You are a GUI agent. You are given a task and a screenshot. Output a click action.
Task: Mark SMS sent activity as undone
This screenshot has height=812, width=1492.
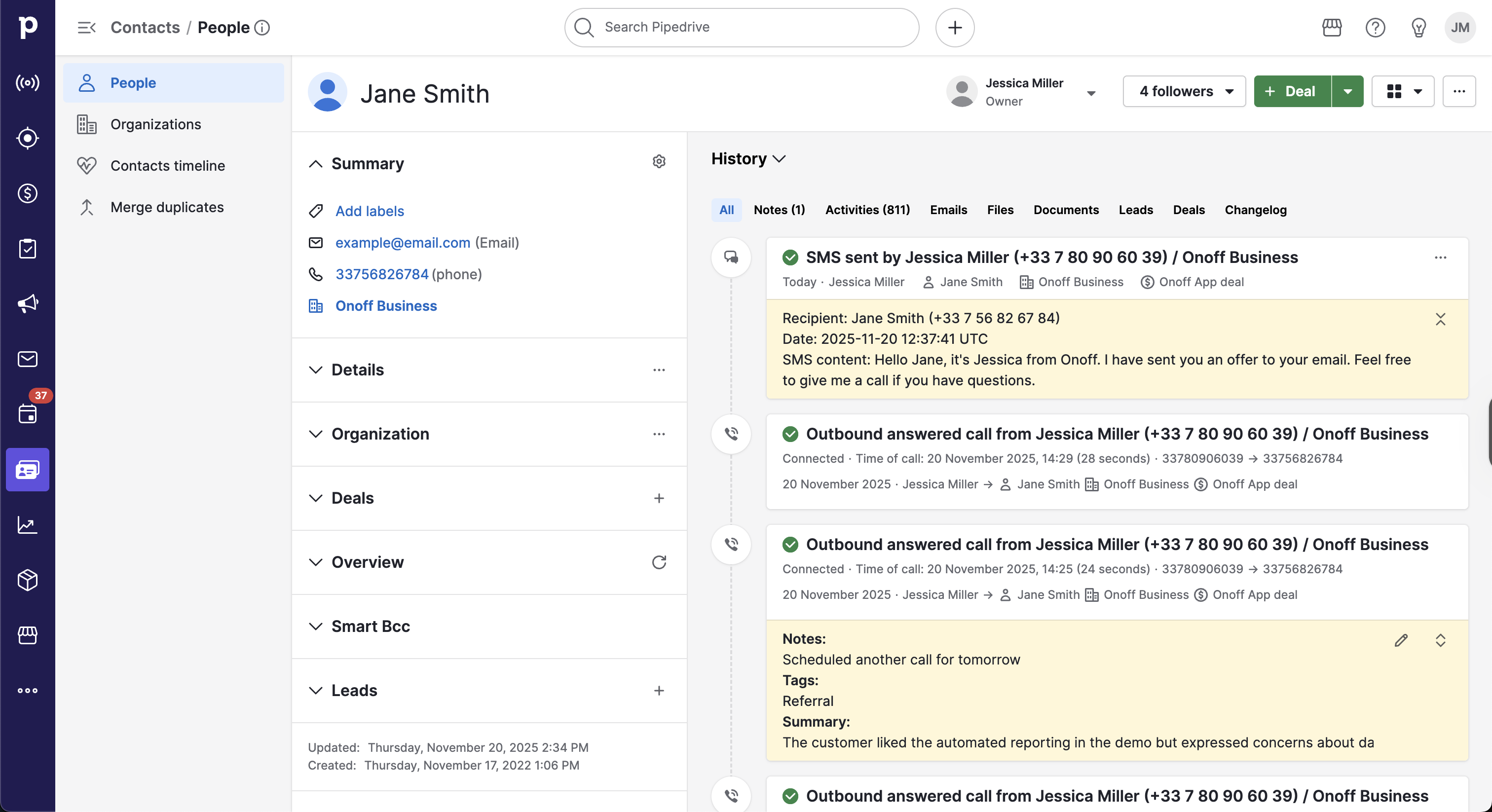pos(790,258)
